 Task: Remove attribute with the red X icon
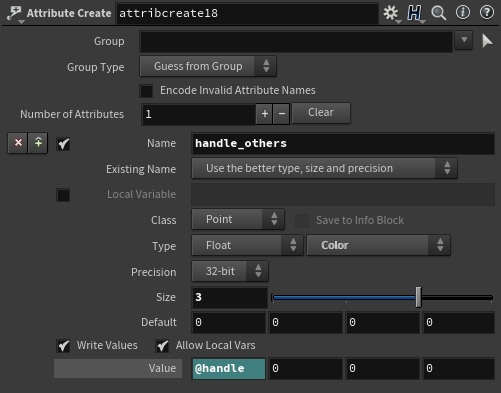[18, 143]
